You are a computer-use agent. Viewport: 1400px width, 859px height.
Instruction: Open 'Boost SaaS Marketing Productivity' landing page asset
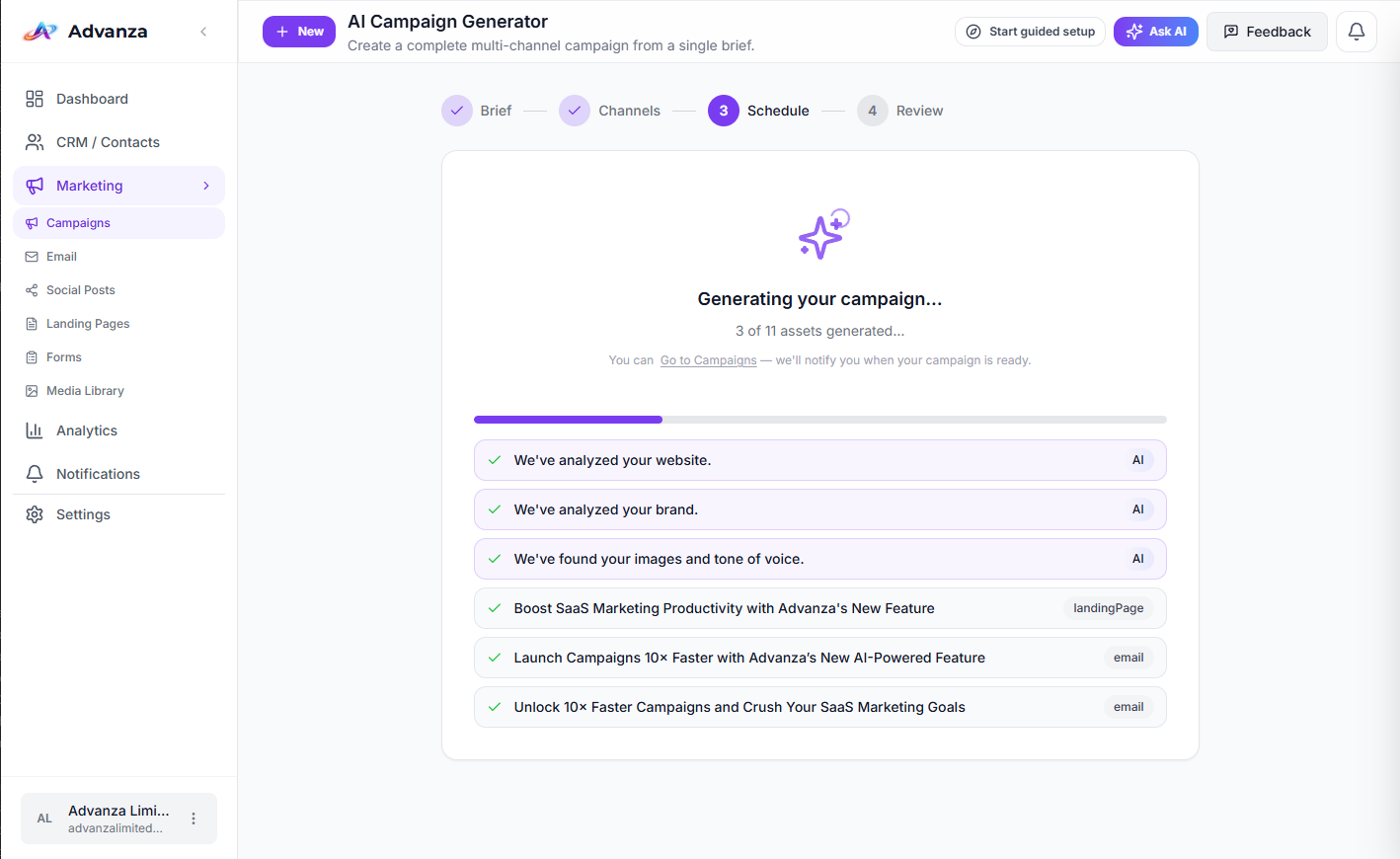(820, 608)
